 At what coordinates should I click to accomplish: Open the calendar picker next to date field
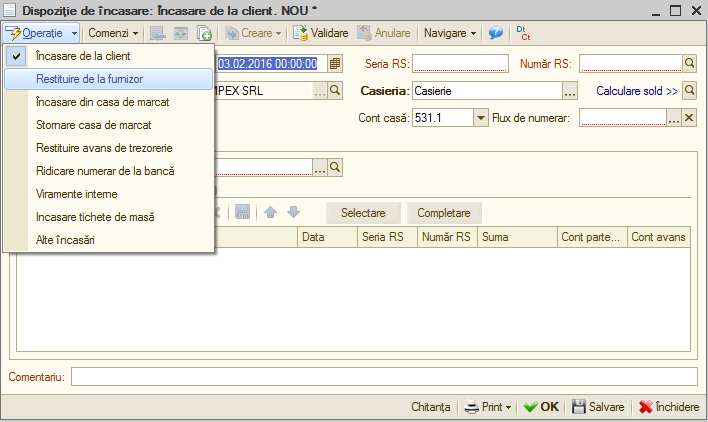[335, 64]
